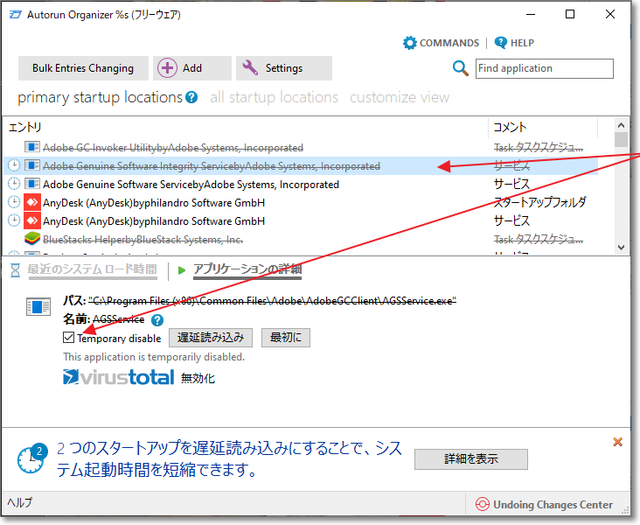Open HELP via question mark icon
The width and height of the screenshot is (640, 525).
pos(500,43)
